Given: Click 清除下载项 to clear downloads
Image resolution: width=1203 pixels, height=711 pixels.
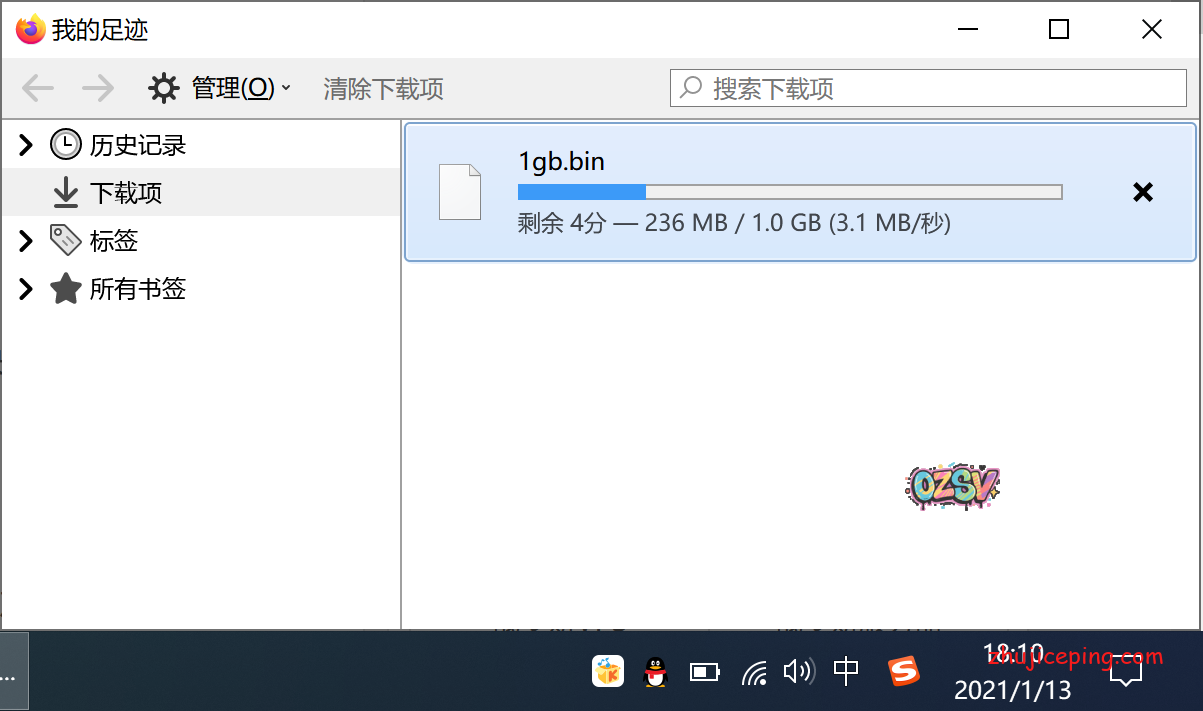Looking at the screenshot, I should point(383,89).
